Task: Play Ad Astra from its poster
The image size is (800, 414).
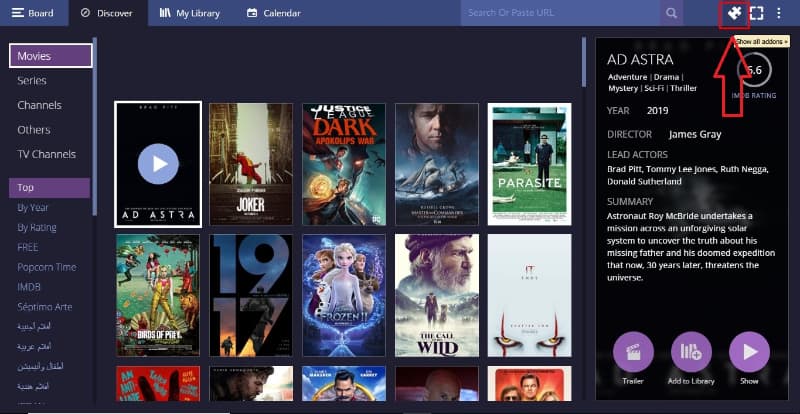Action: click(x=158, y=164)
